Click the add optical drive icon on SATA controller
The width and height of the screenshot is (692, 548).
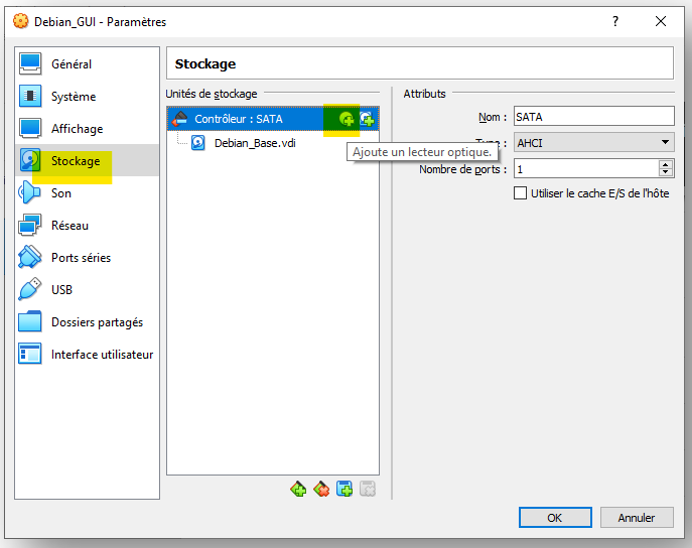point(346,119)
